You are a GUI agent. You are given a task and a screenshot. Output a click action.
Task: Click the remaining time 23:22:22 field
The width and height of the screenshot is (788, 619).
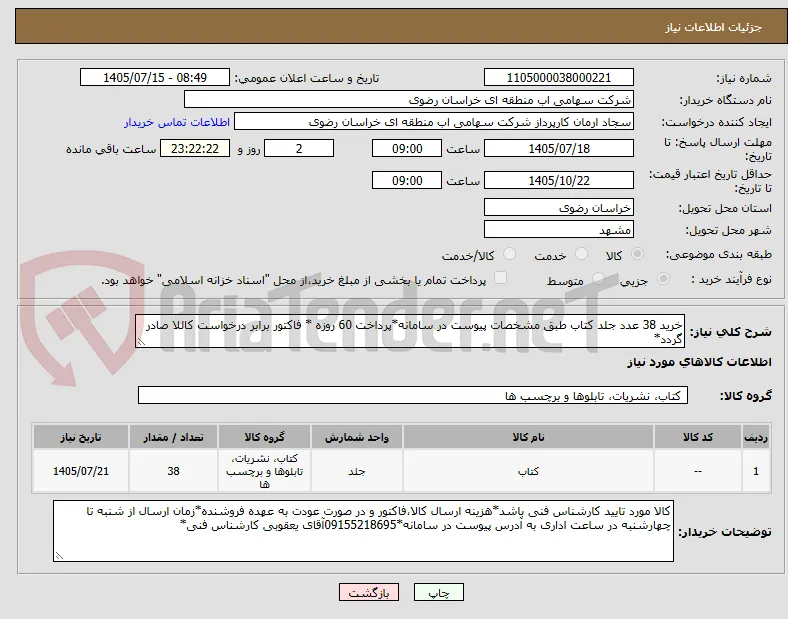point(195,149)
